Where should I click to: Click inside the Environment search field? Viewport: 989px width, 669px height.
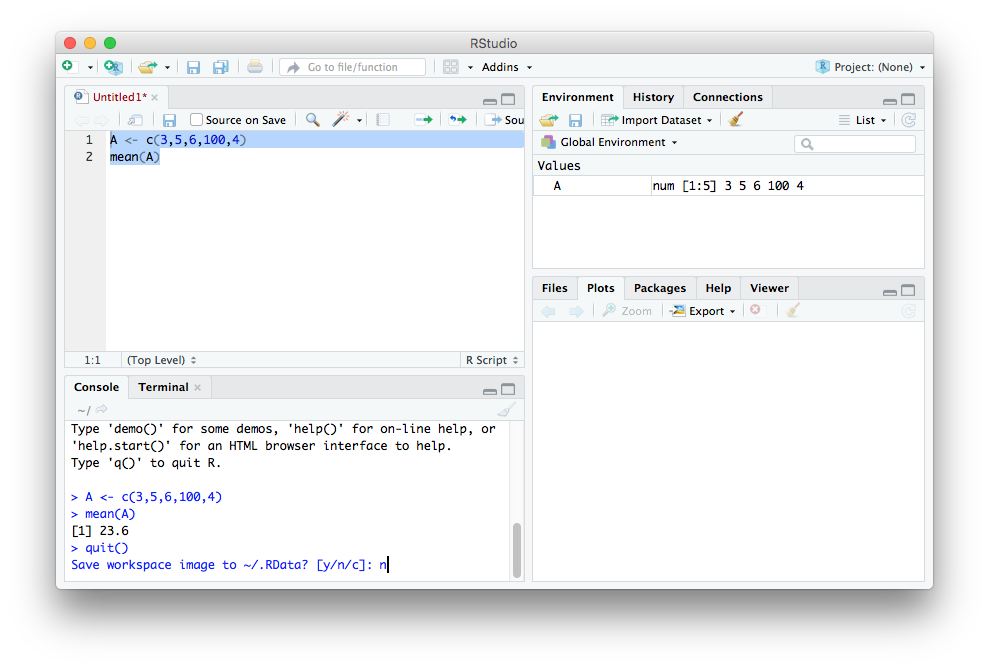point(855,143)
